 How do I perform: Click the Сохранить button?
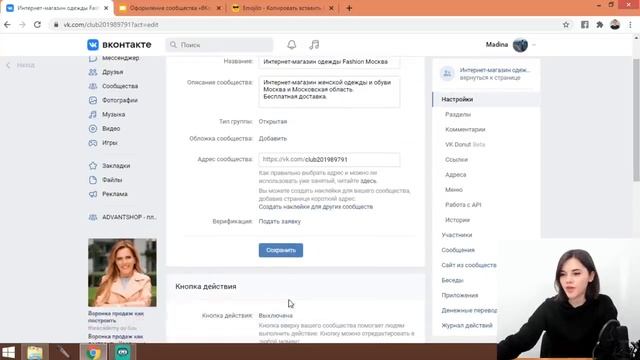coord(281,250)
